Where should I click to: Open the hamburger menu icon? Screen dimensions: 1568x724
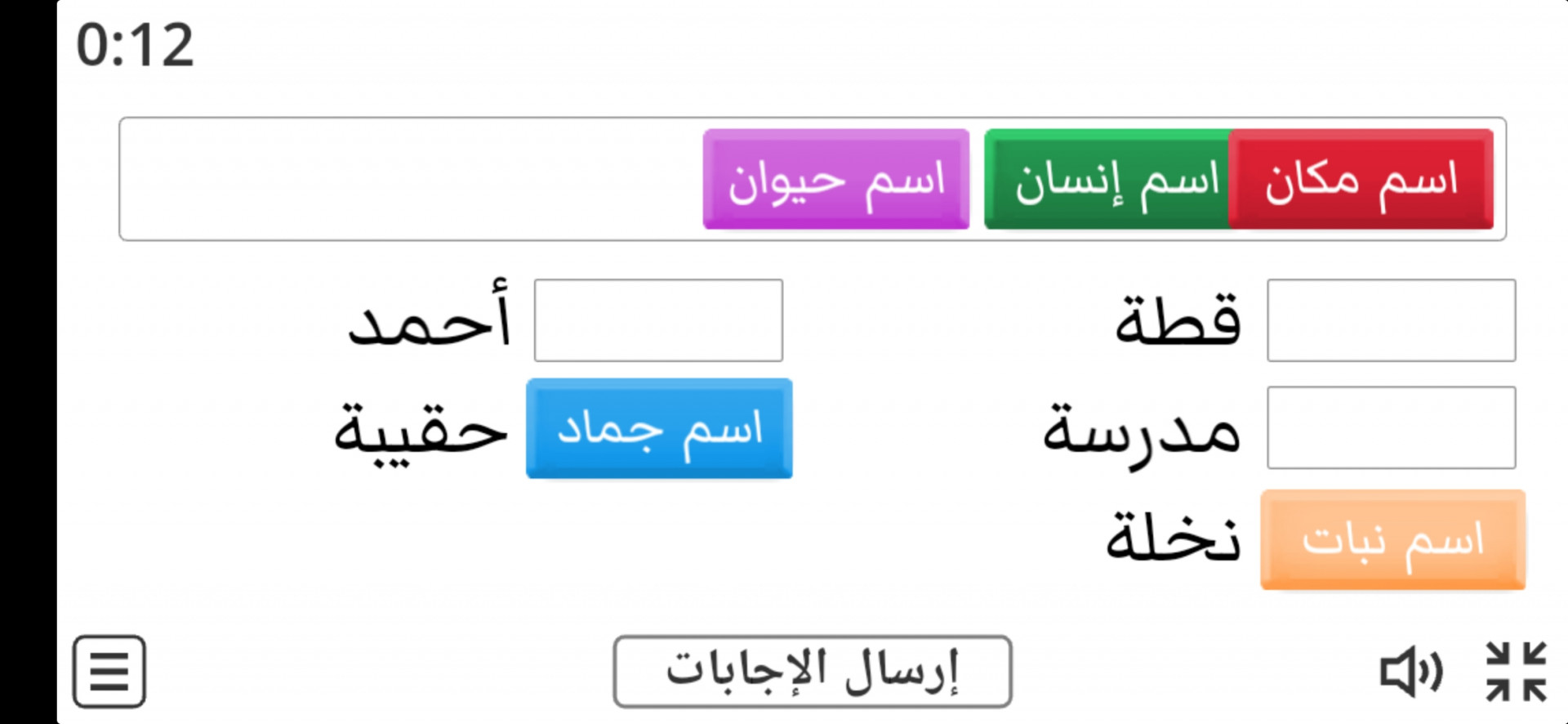109,671
